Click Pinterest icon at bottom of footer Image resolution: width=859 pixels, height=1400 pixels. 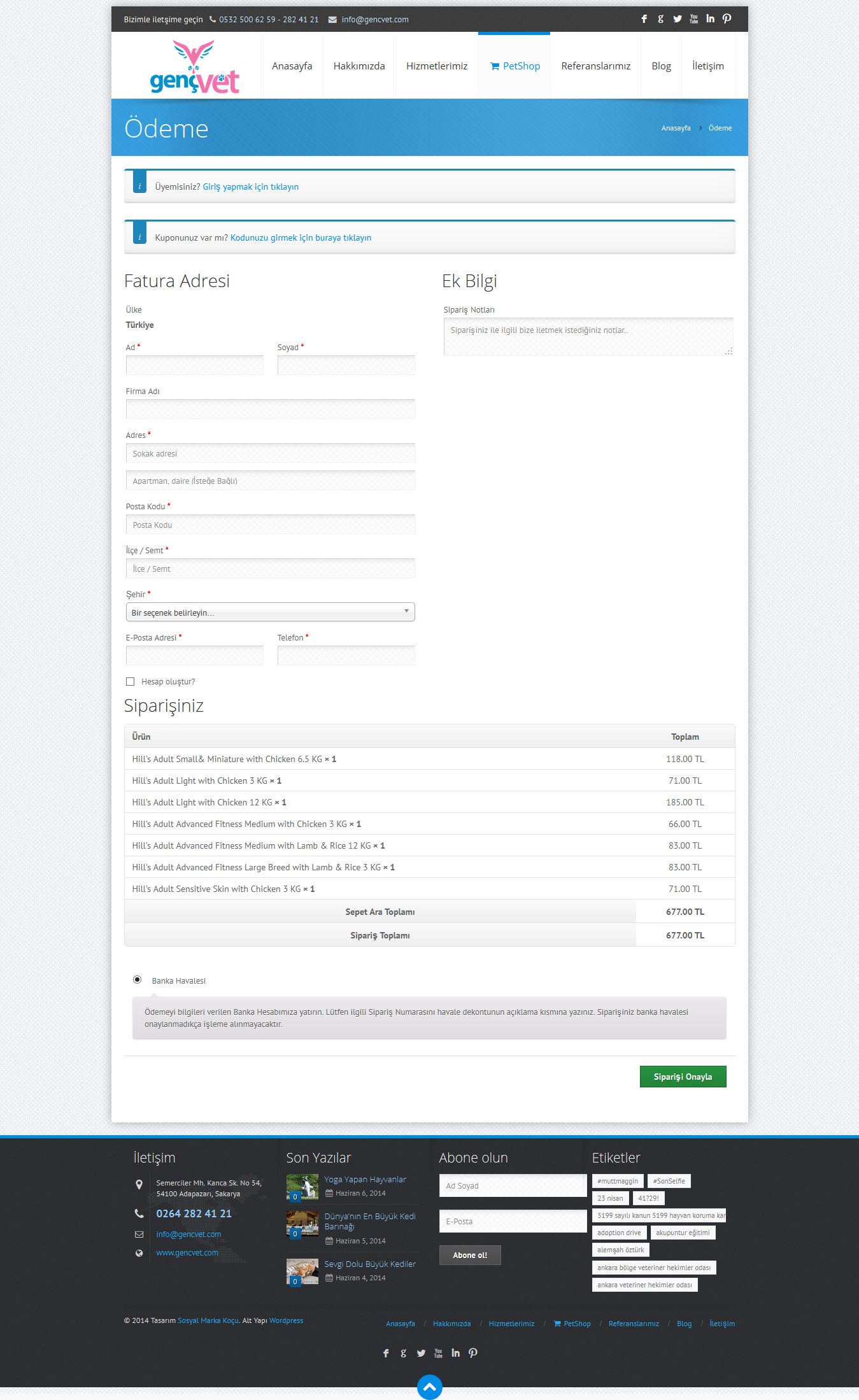pyautogui.click(x=472, y=1353)
